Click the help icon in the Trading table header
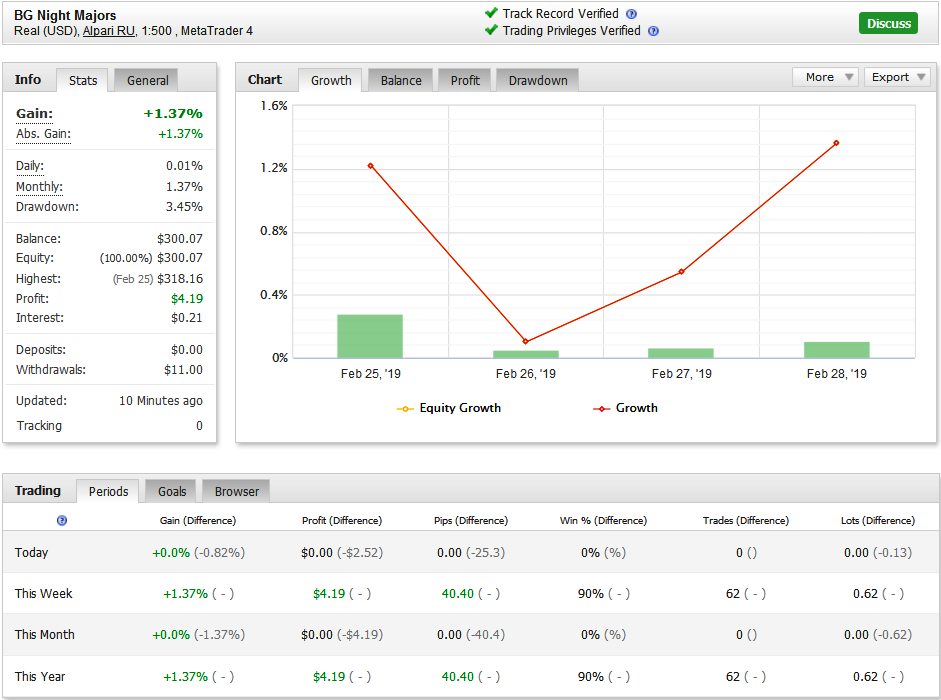This screenshot has height=700, width=941. click(62, 520)
